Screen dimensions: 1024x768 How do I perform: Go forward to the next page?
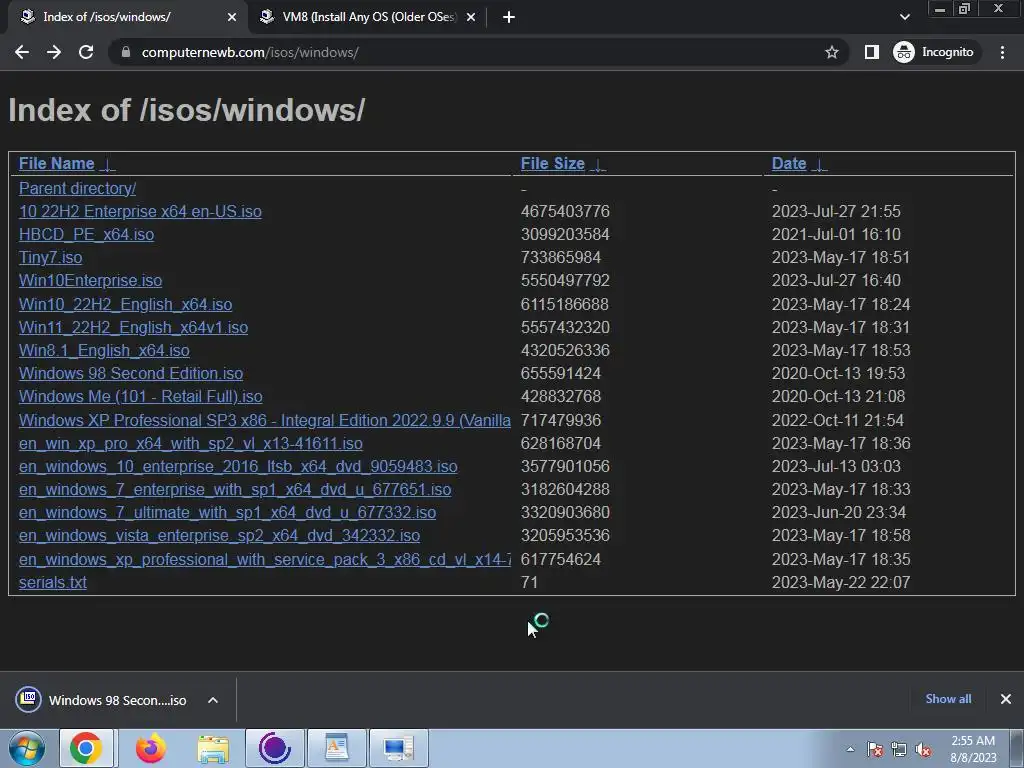coord(54,52)
